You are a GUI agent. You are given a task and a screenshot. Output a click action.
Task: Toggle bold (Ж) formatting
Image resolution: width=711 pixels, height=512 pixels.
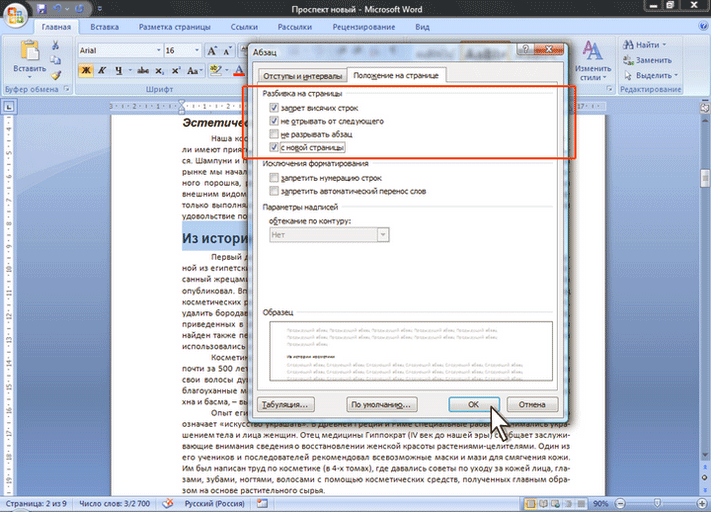pos(86,70)
